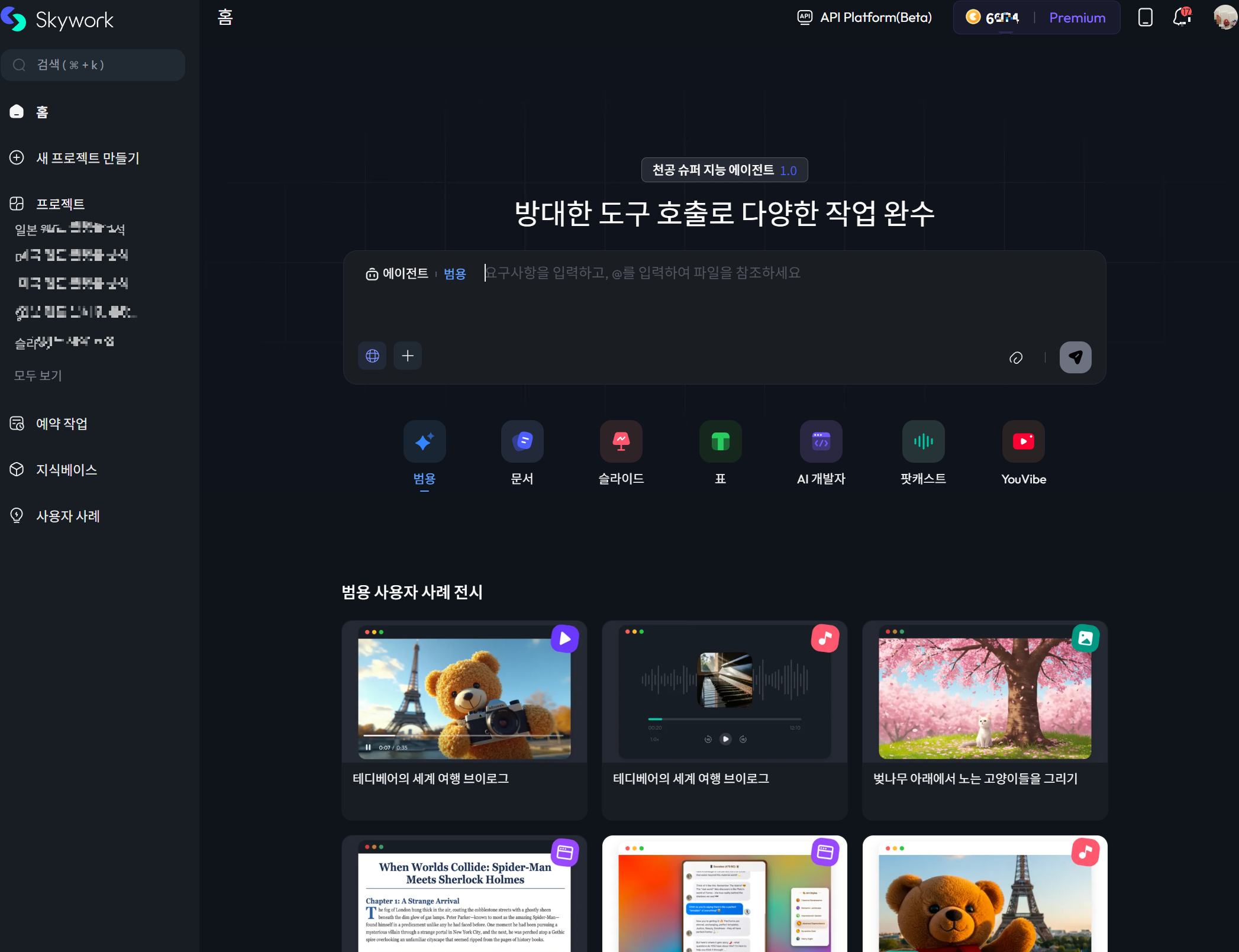This screenshot has height=952, width=1239.
Task: Click the send arrow button
Action: [1075, 357]
